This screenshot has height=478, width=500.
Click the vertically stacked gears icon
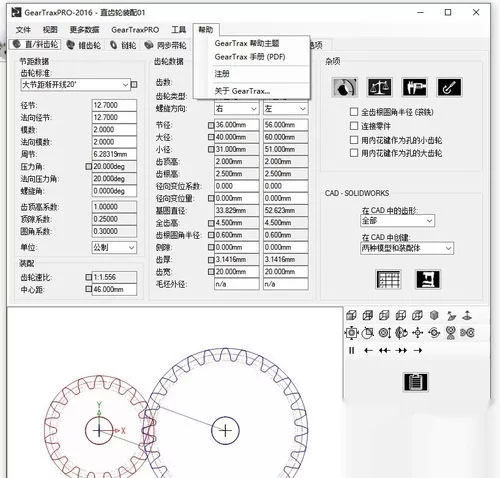pos(451,333)
